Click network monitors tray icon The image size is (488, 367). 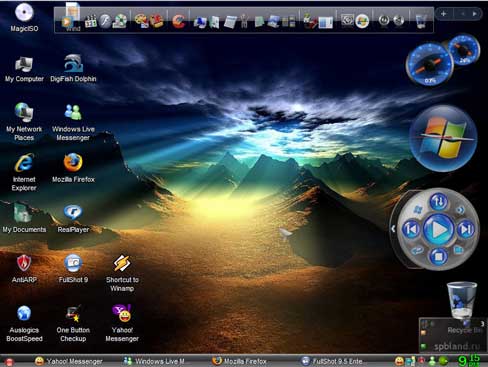[x=411, y=361]
